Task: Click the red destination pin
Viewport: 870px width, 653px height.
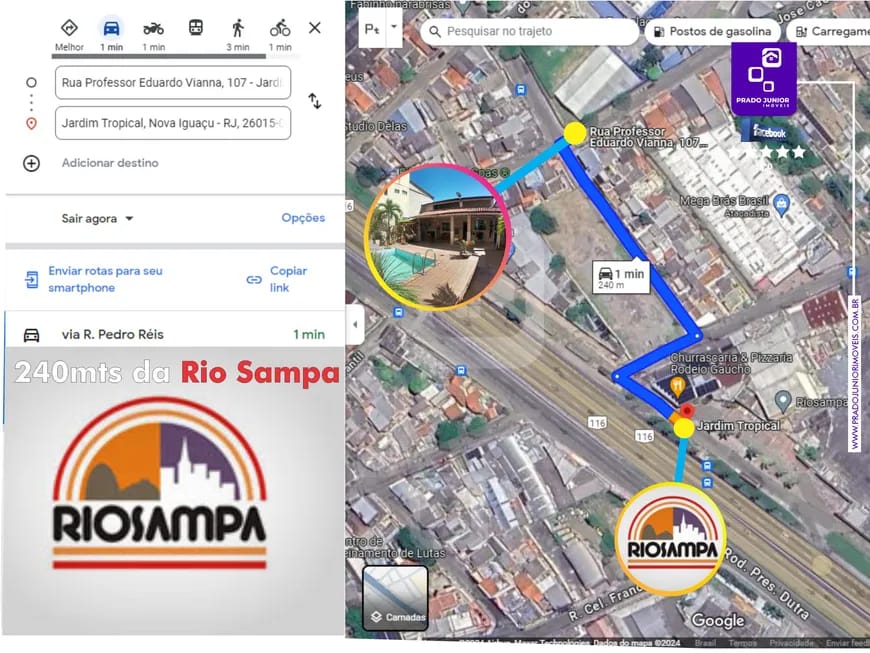Action: [687, 411]
